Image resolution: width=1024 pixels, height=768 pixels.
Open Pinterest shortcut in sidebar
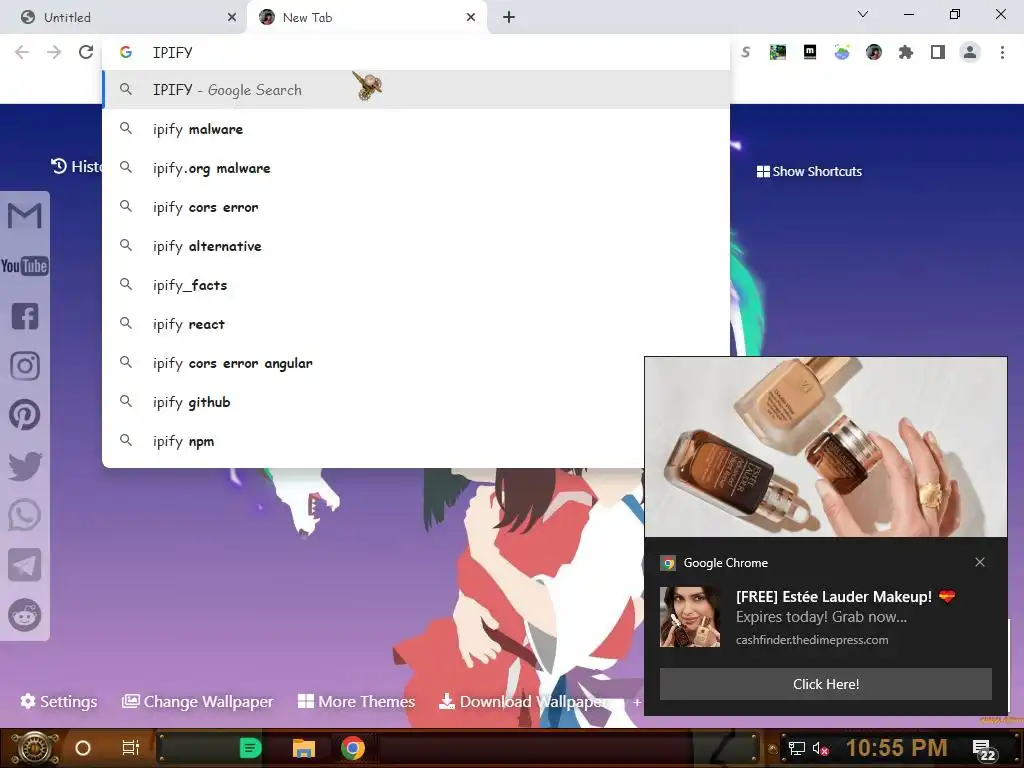tap(25, 415)
